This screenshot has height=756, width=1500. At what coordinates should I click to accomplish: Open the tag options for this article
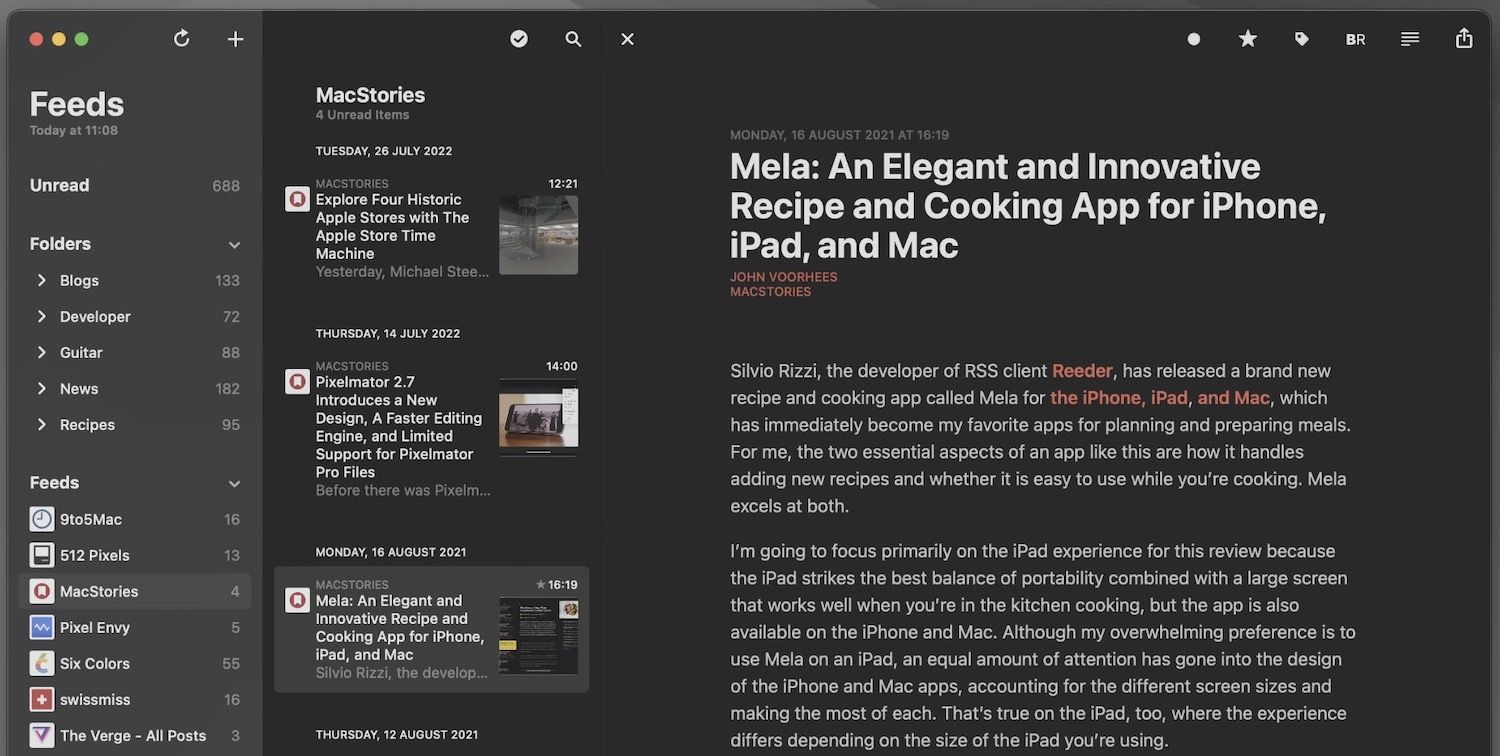coord(1301,38)
